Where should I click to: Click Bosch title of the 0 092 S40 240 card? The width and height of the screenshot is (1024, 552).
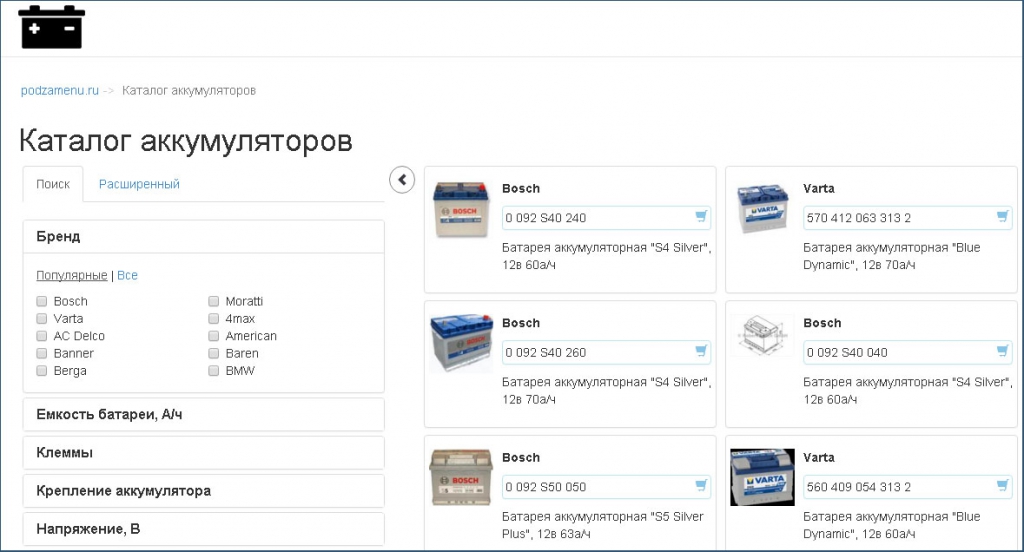[521, 188]
